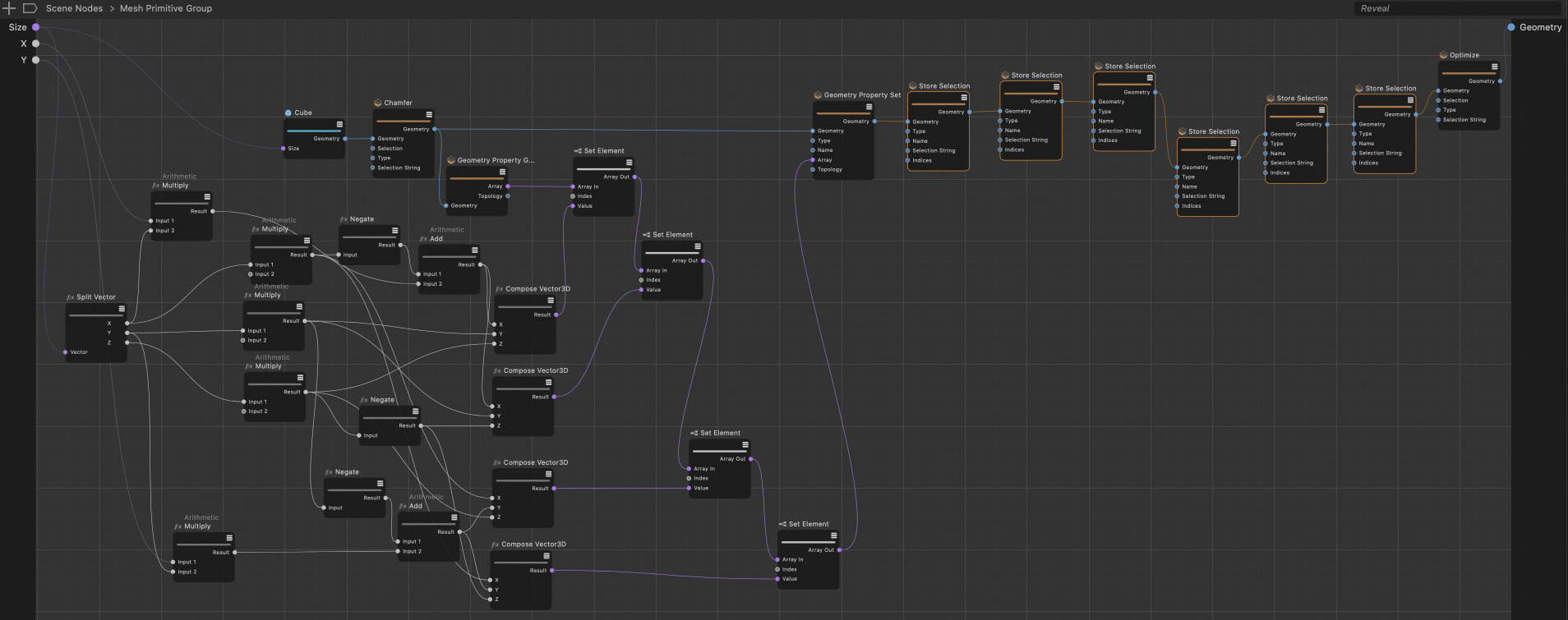Click the blue Cube node icon
This screenshot has width=1568, height=620.
288,113
